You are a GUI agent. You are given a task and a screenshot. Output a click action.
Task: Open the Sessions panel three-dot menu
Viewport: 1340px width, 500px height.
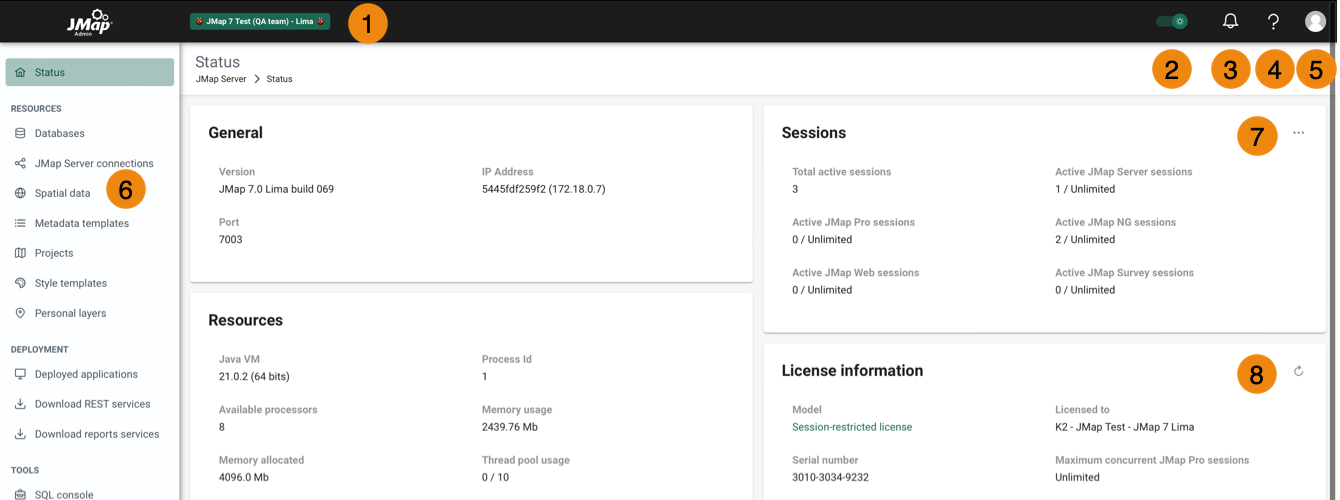point(1298,133)
